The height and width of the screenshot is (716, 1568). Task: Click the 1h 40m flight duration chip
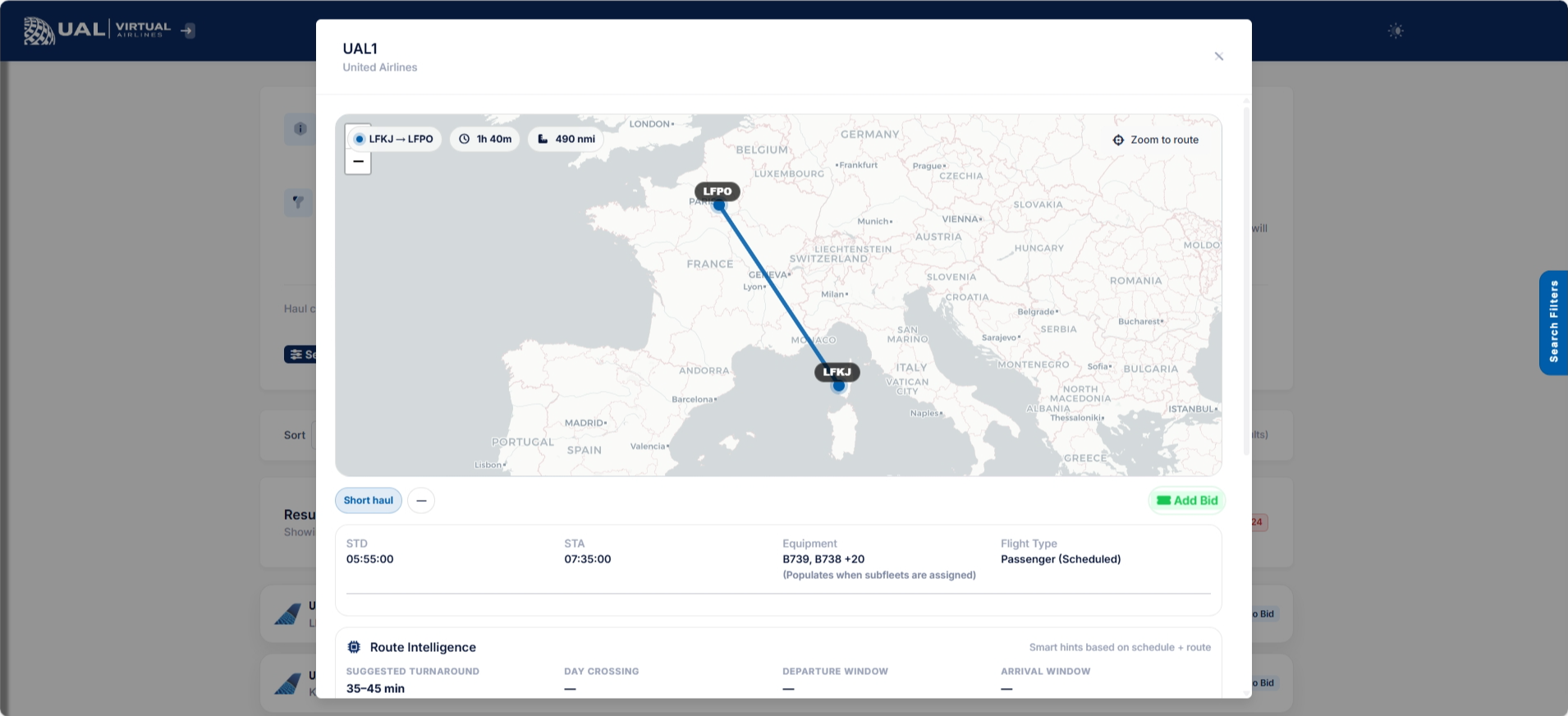pos(485,140)
